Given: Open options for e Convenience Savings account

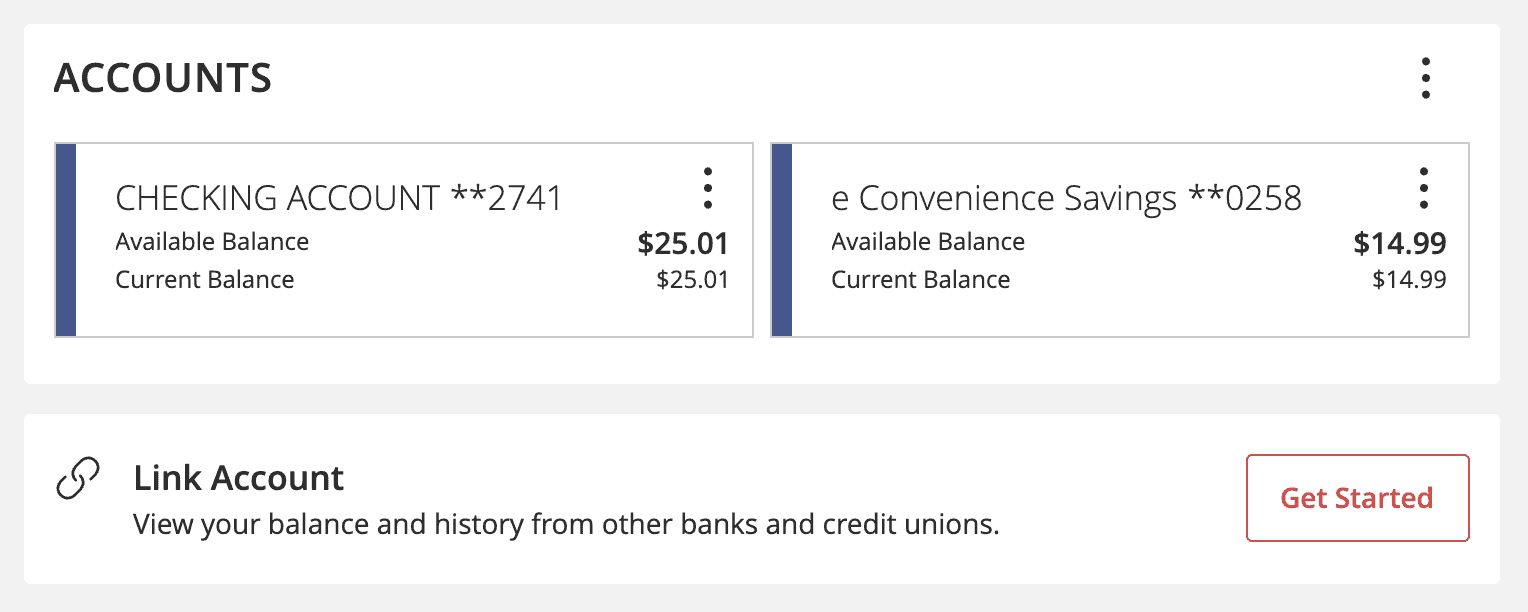Looking at the screenshot, I should point(1424,187).
